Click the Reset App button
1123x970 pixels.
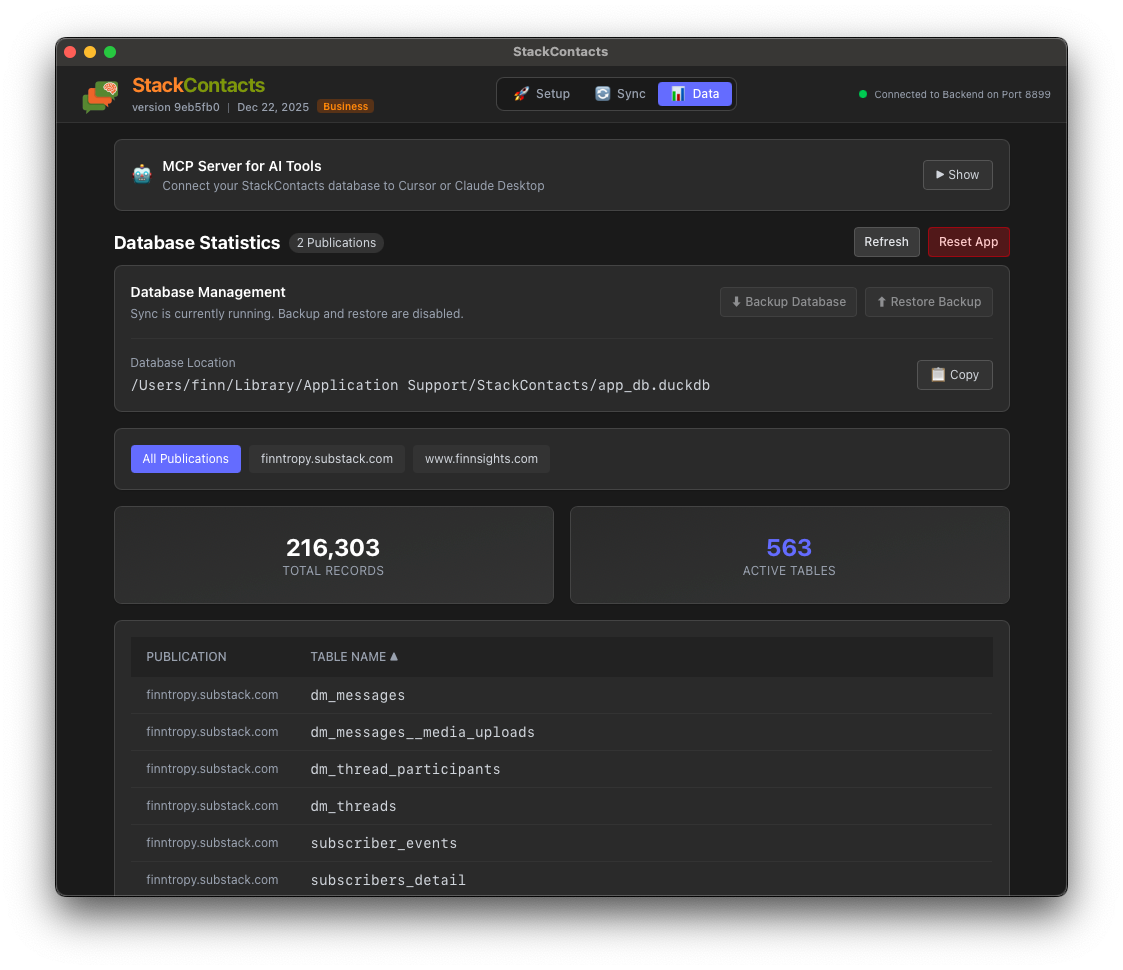968,242
